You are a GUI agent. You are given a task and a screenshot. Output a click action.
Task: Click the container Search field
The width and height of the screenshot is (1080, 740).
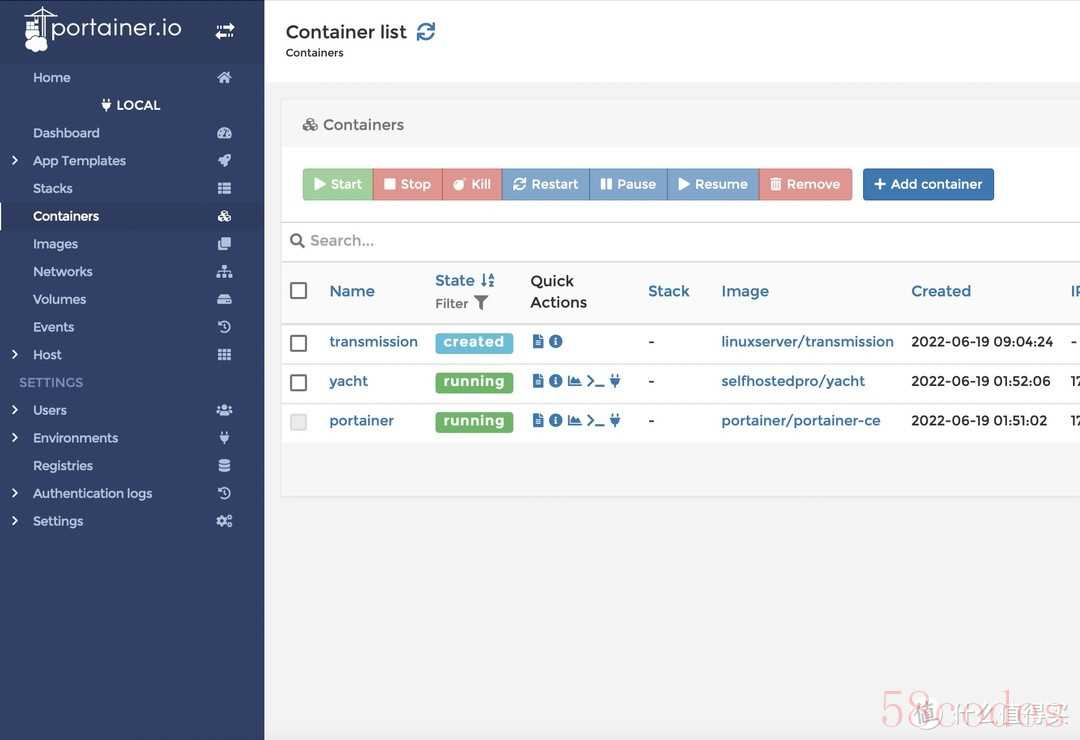(682, 240)
